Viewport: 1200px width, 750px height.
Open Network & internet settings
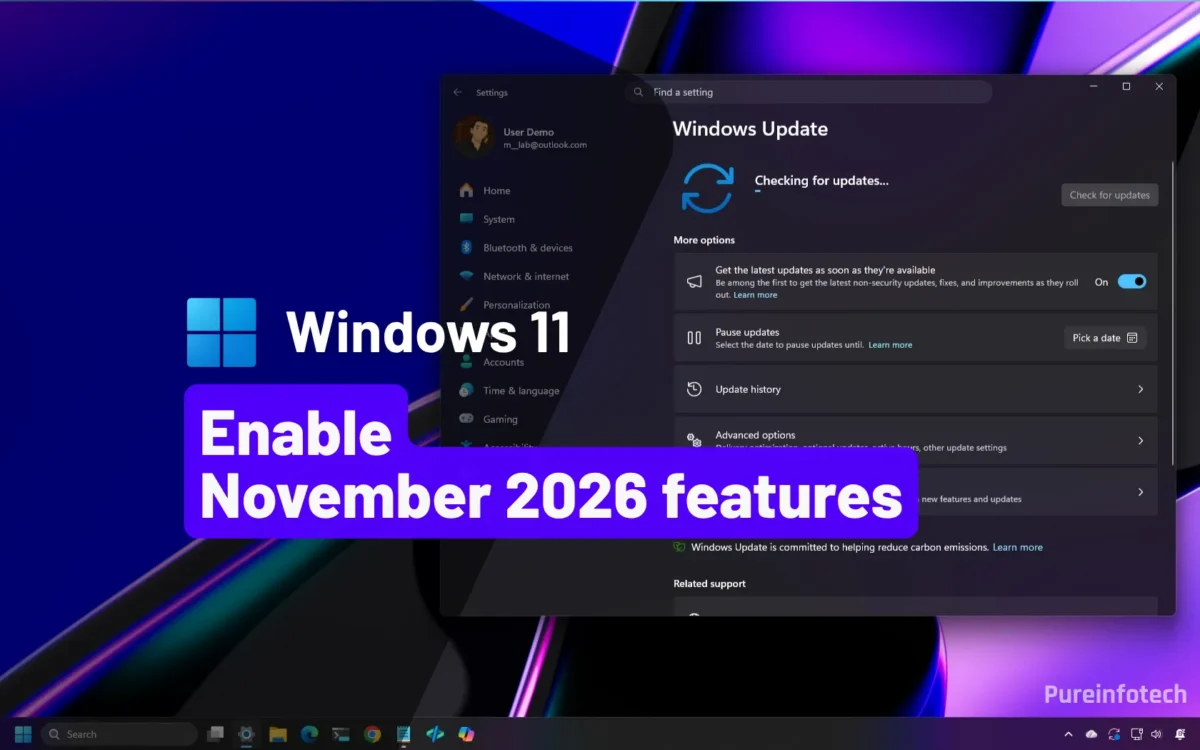tap(526, 277)
